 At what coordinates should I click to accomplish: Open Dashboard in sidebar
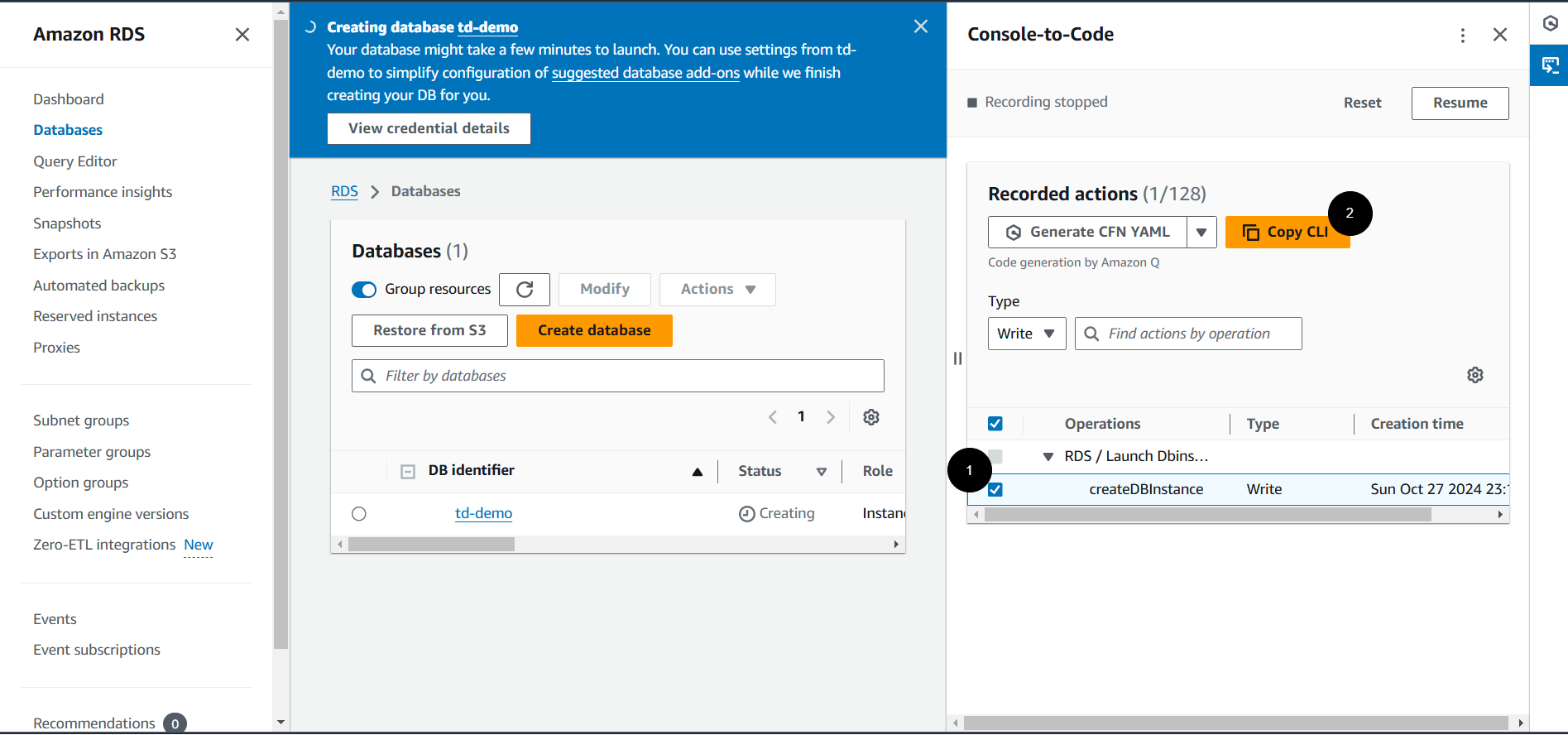tap(69, 99)
